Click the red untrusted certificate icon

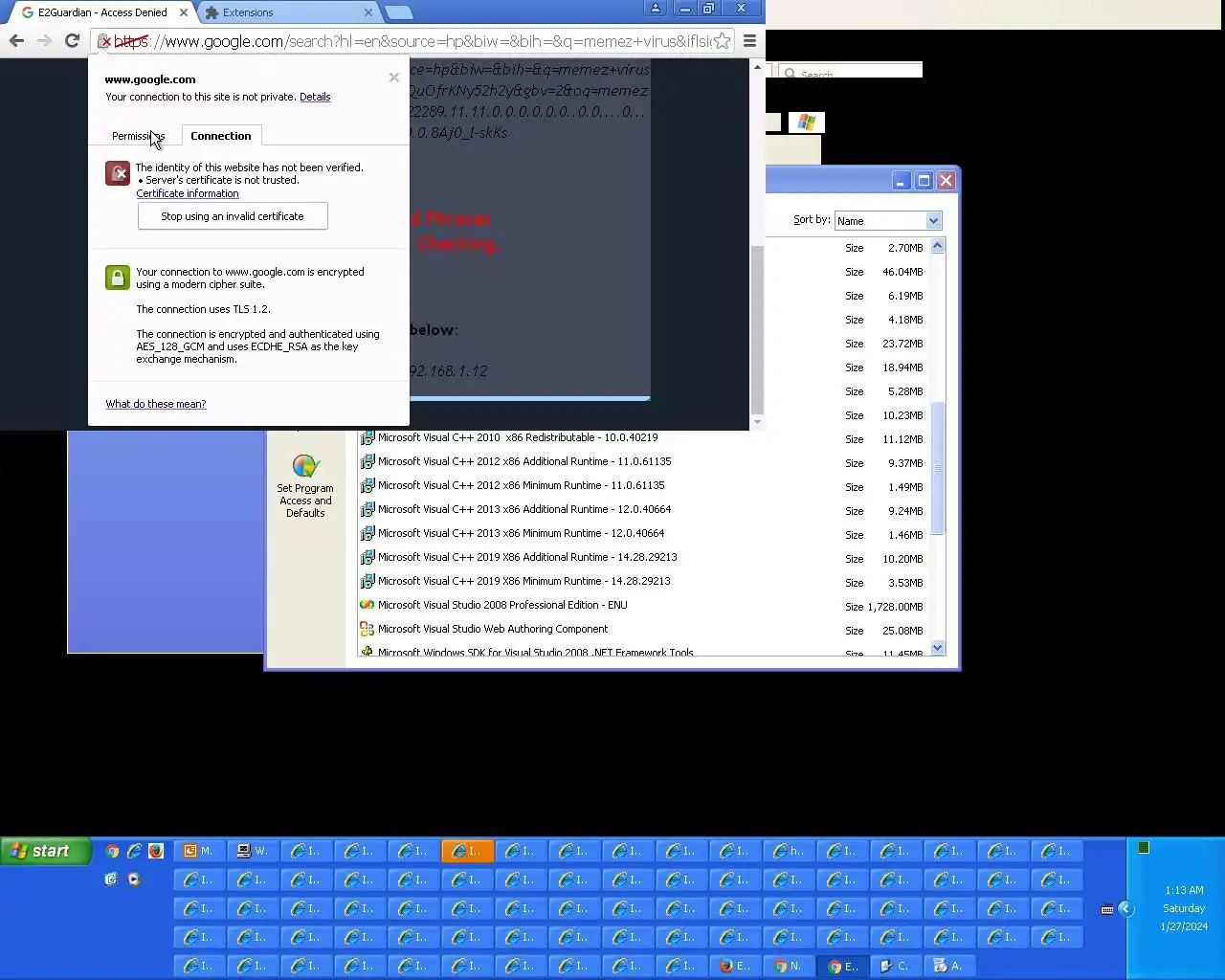pos(118,173)
